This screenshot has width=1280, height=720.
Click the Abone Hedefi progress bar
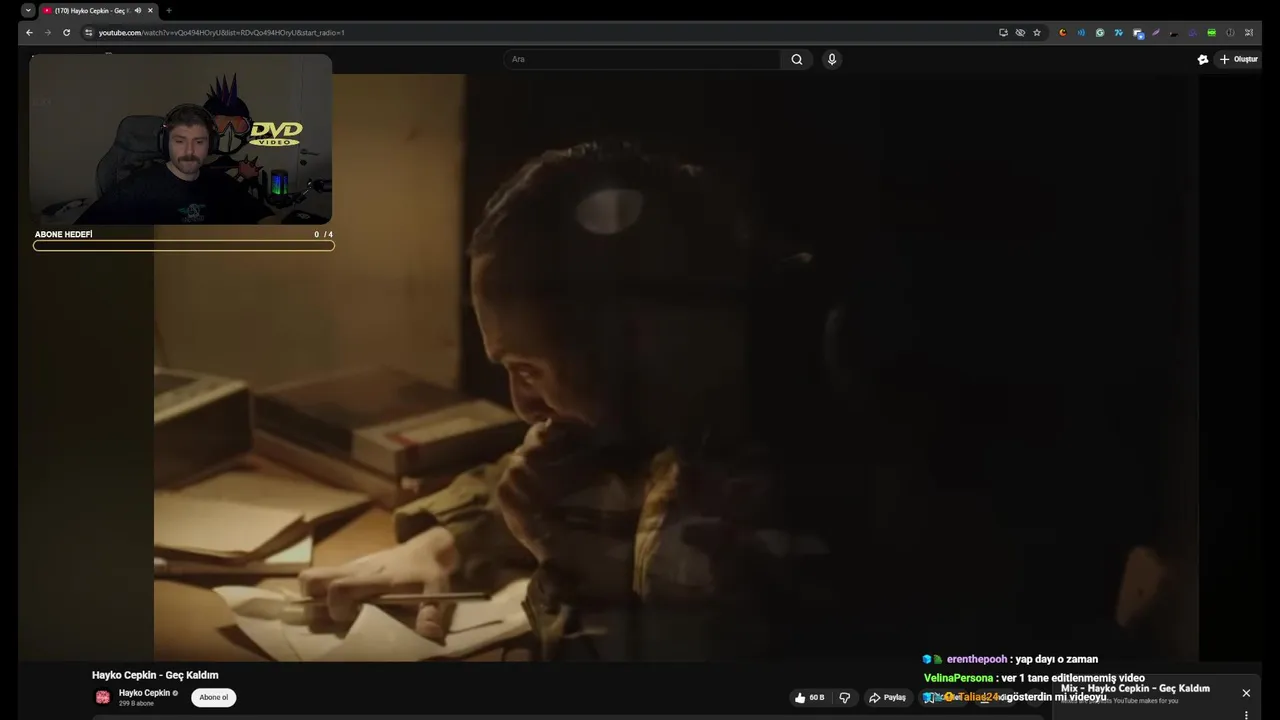pyautogui.click(x=184, y=245)
